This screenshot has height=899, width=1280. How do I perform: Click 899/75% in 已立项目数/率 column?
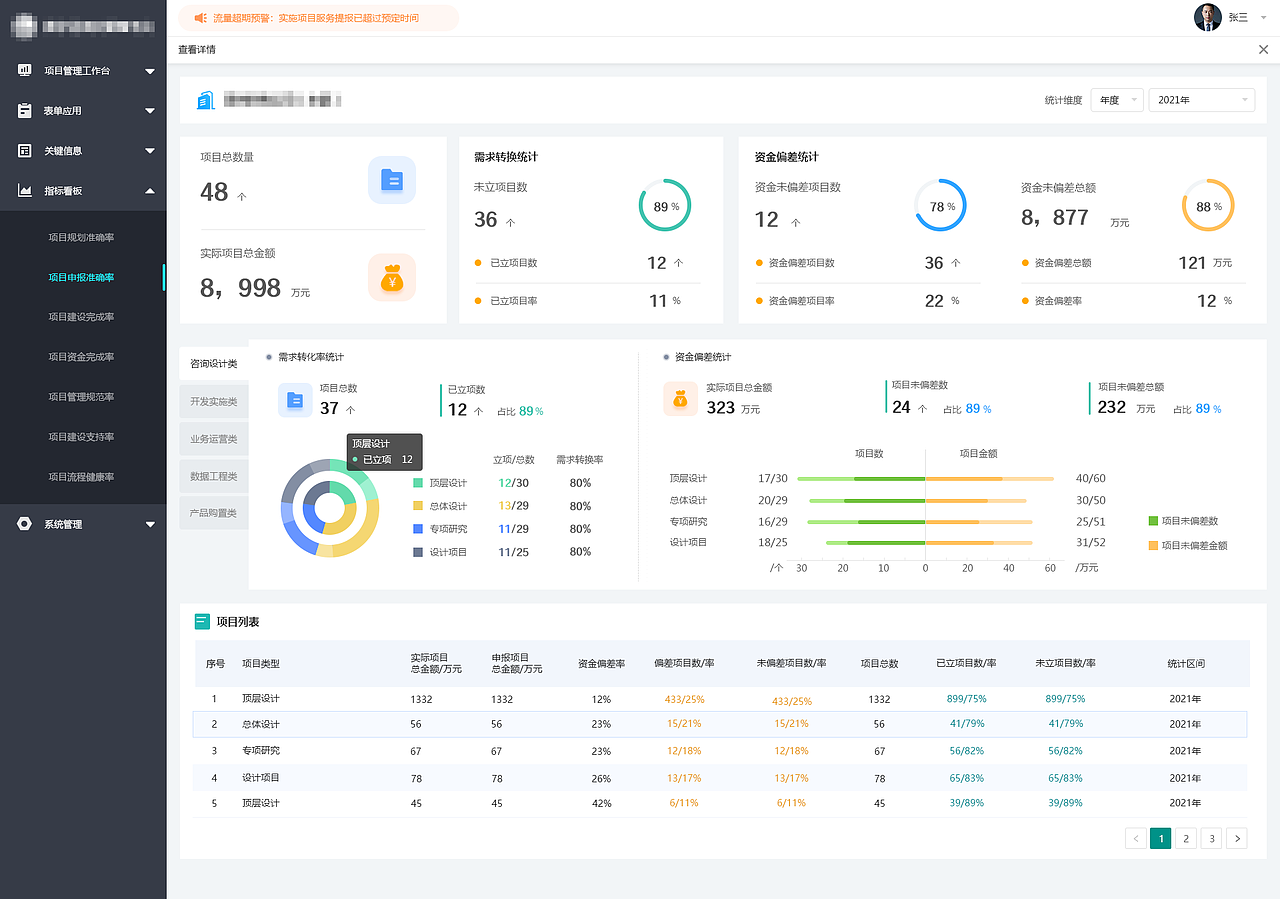[x=967, y=699]
